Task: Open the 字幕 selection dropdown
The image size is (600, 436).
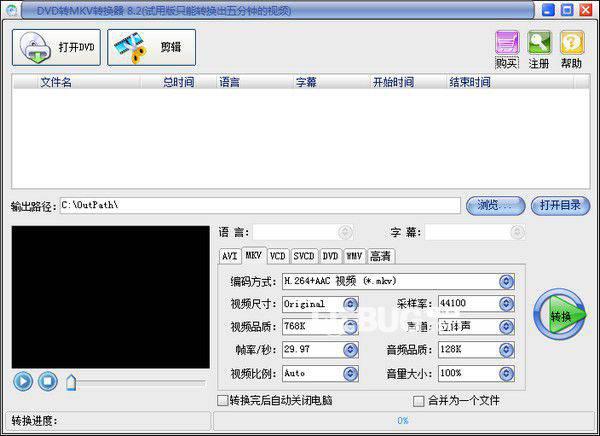Action: pyautogui.click(x=517, y=232)
